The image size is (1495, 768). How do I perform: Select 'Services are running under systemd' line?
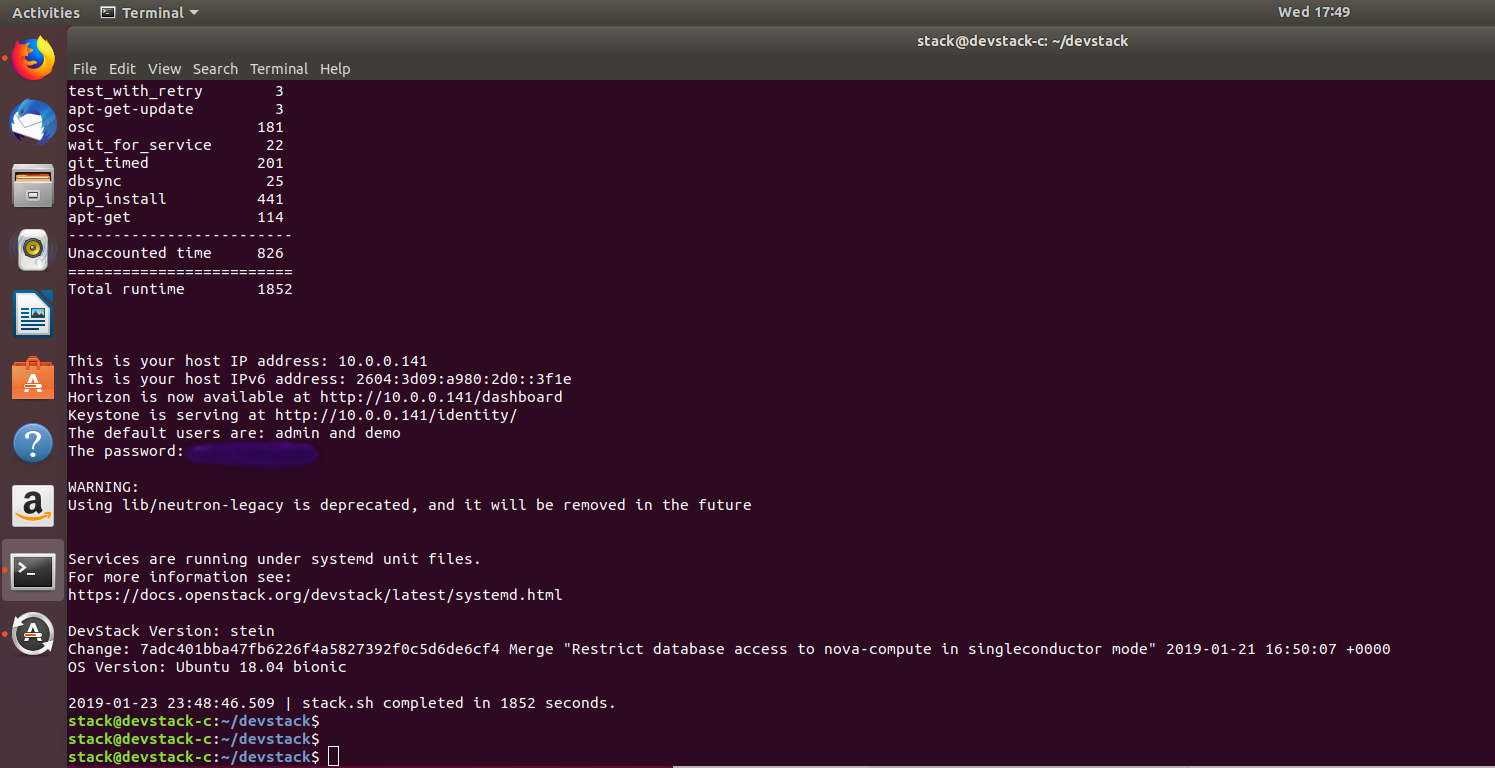point(275,559)
